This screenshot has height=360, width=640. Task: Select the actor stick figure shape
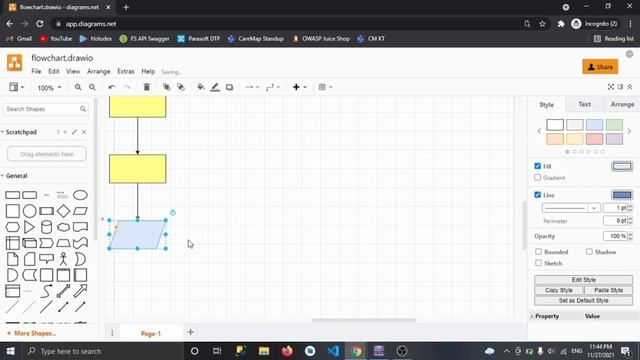pyautogui.click(x=63, y=259)
